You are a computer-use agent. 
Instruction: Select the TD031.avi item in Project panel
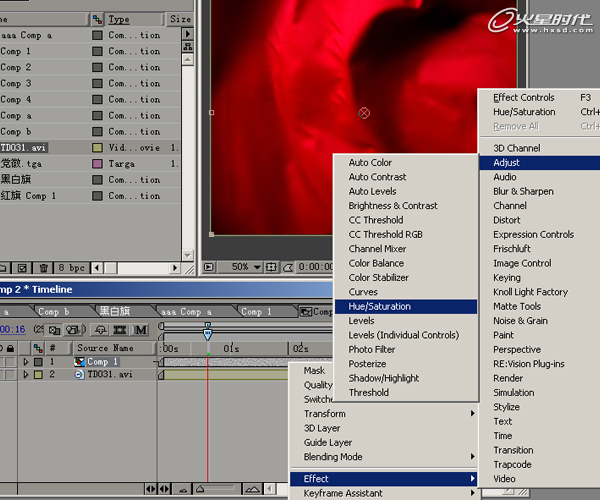(25, 147)
